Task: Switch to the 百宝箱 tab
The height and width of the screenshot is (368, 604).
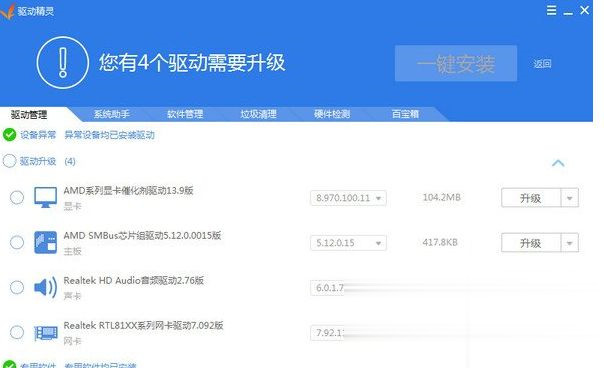Action: click(x=405, y=114)
